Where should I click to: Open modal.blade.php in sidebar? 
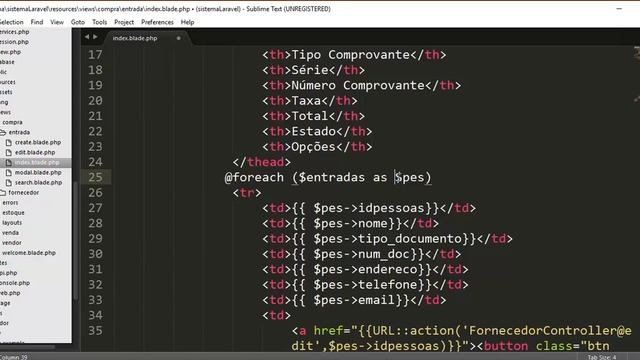(38, 173)
